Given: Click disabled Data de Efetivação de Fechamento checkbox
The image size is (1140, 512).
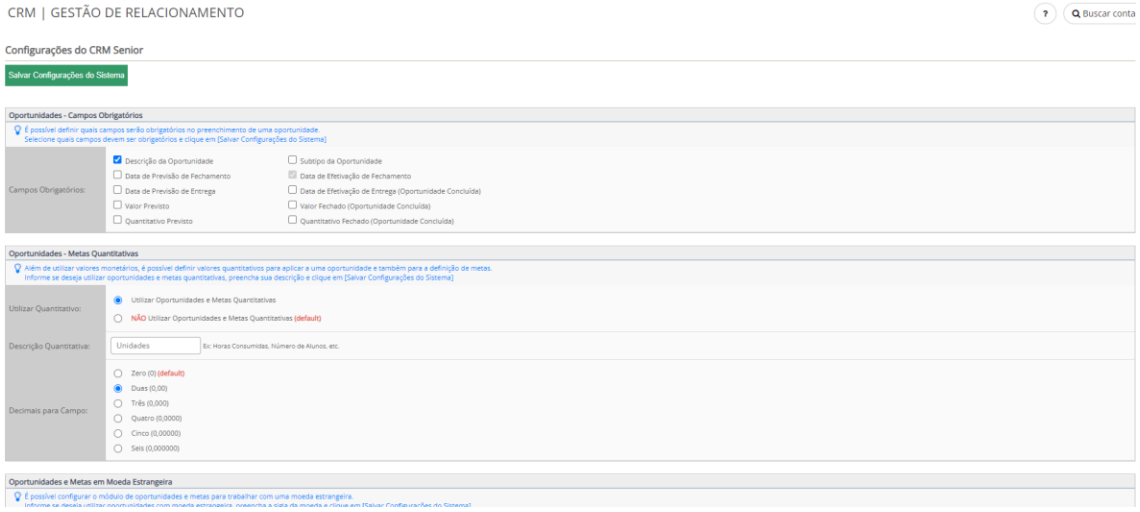Looking at the screenshot, I should click(292, 175).
